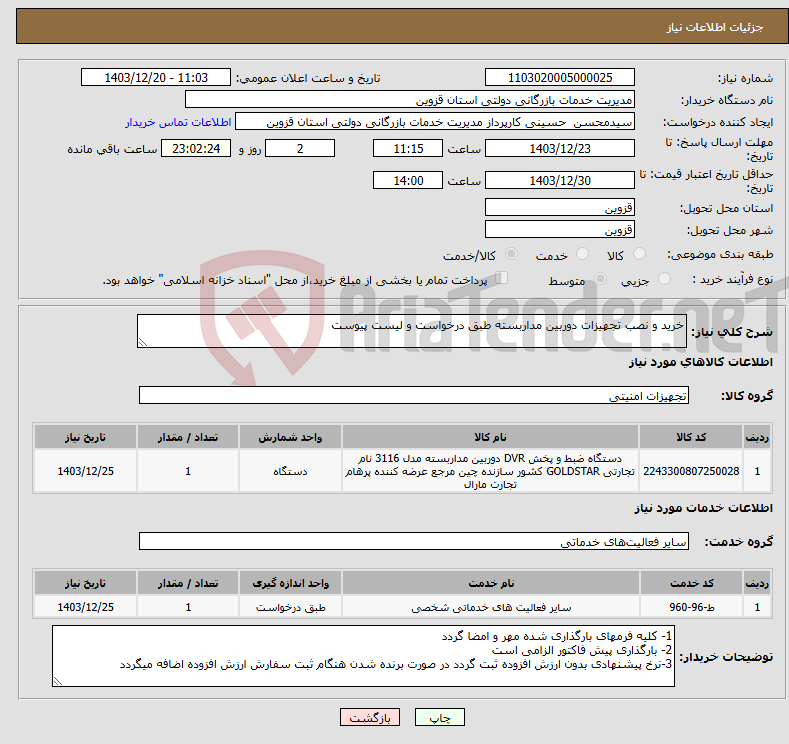Click the delivery city field قزوین

pos(560,229)
